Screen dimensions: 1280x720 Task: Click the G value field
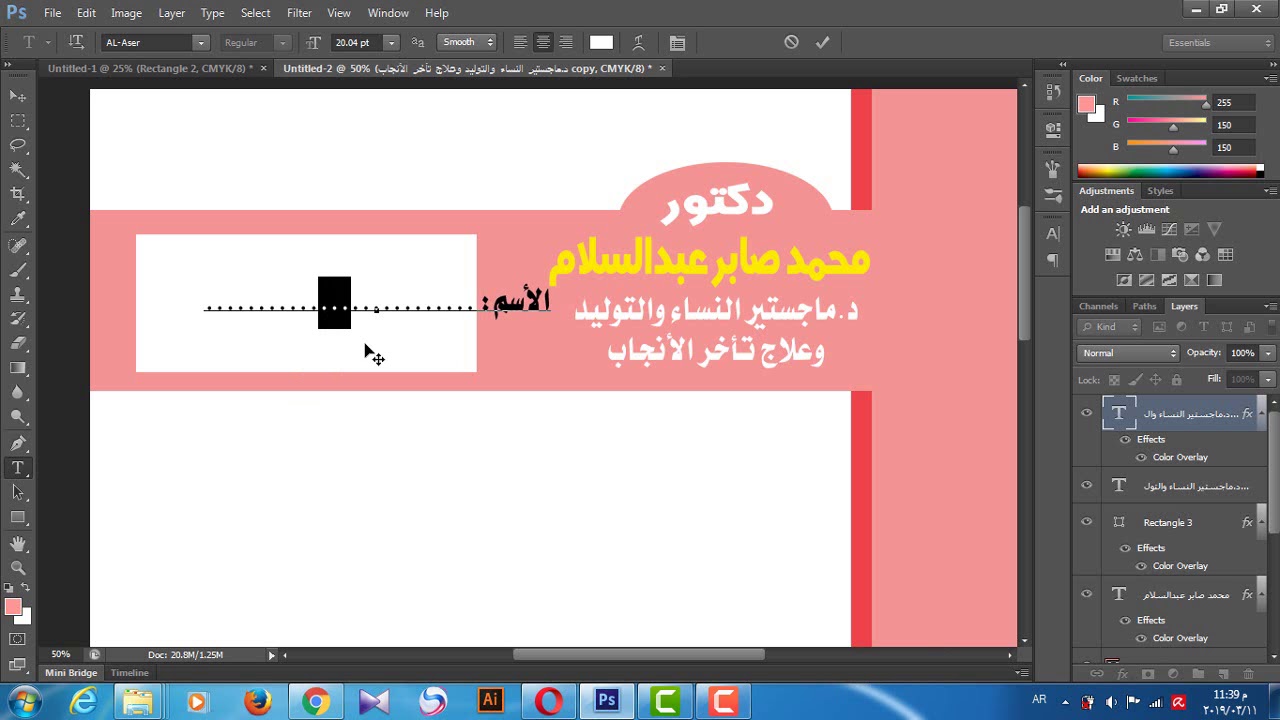click(x=1232, y=125)
